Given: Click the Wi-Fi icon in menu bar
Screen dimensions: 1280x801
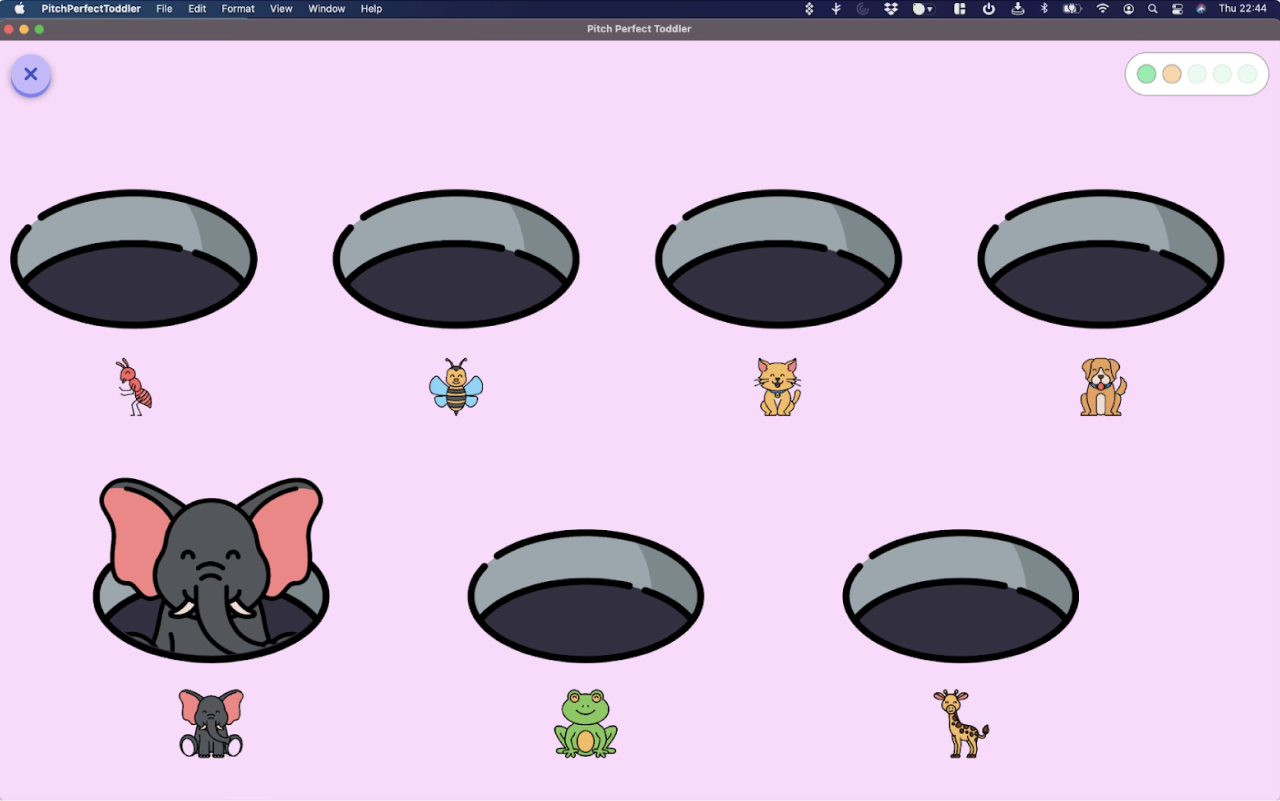Looking at the screenshot, I should pyautogui.click(x=1102, y=9).
